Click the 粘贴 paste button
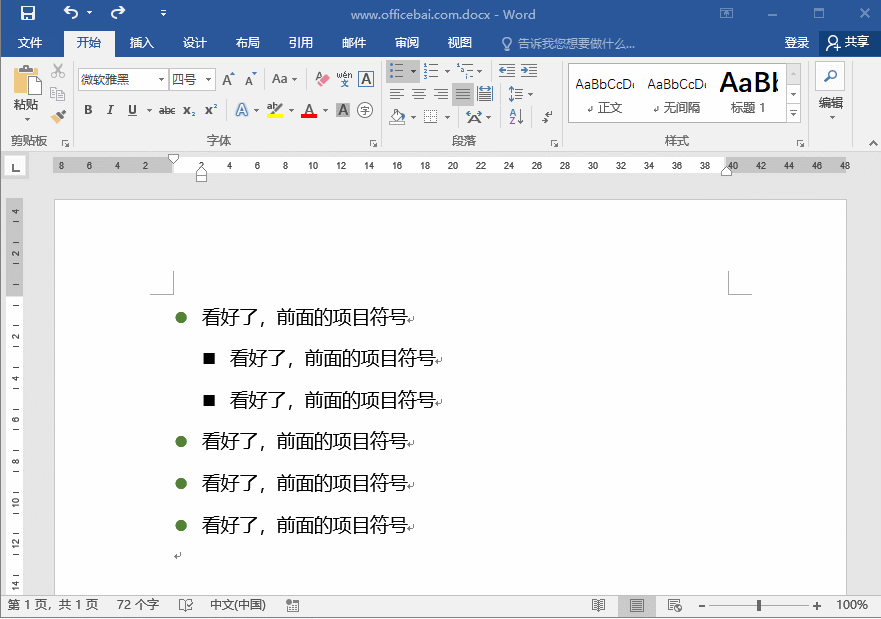Screen dimensions: 881x619 pyautogui.click(x=26, y=93)
